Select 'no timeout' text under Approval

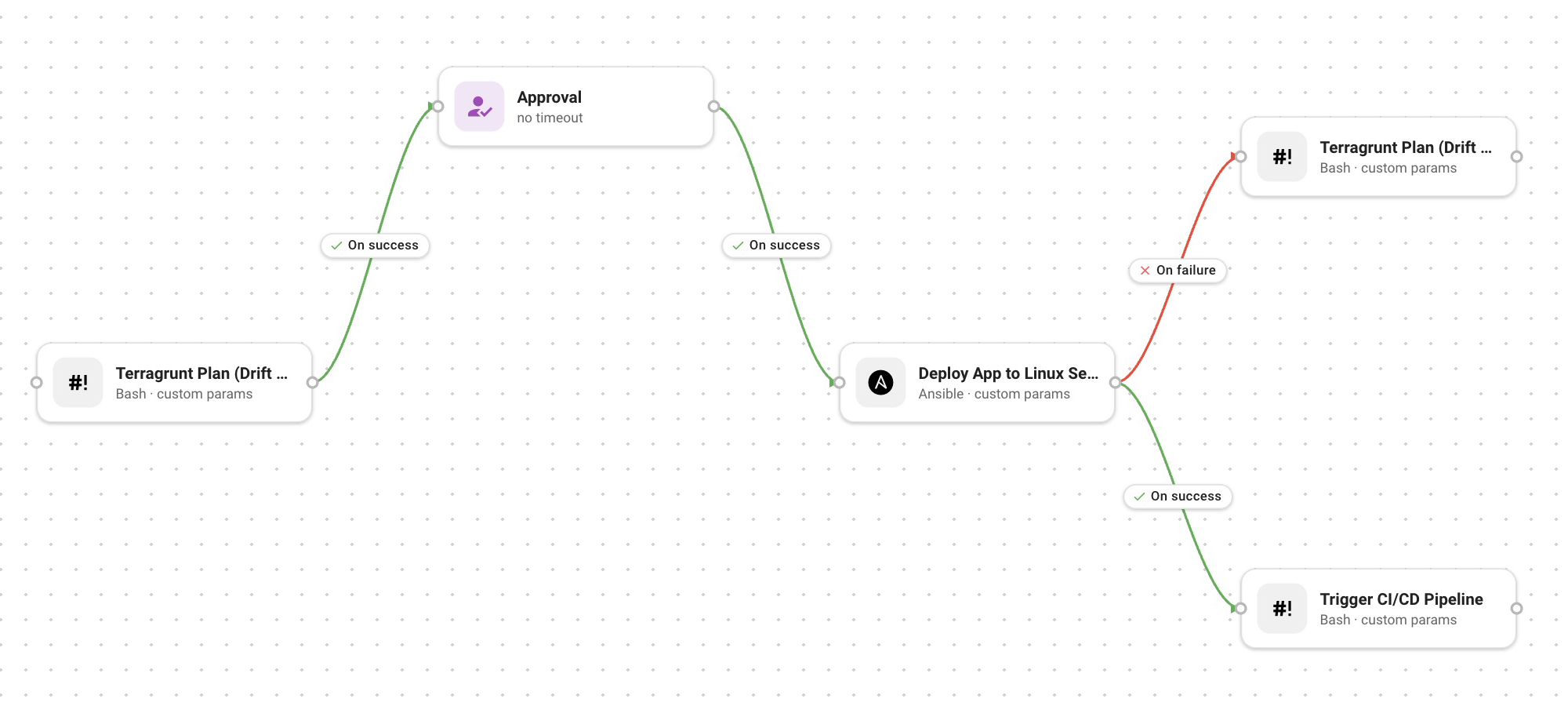coord(550,118)
